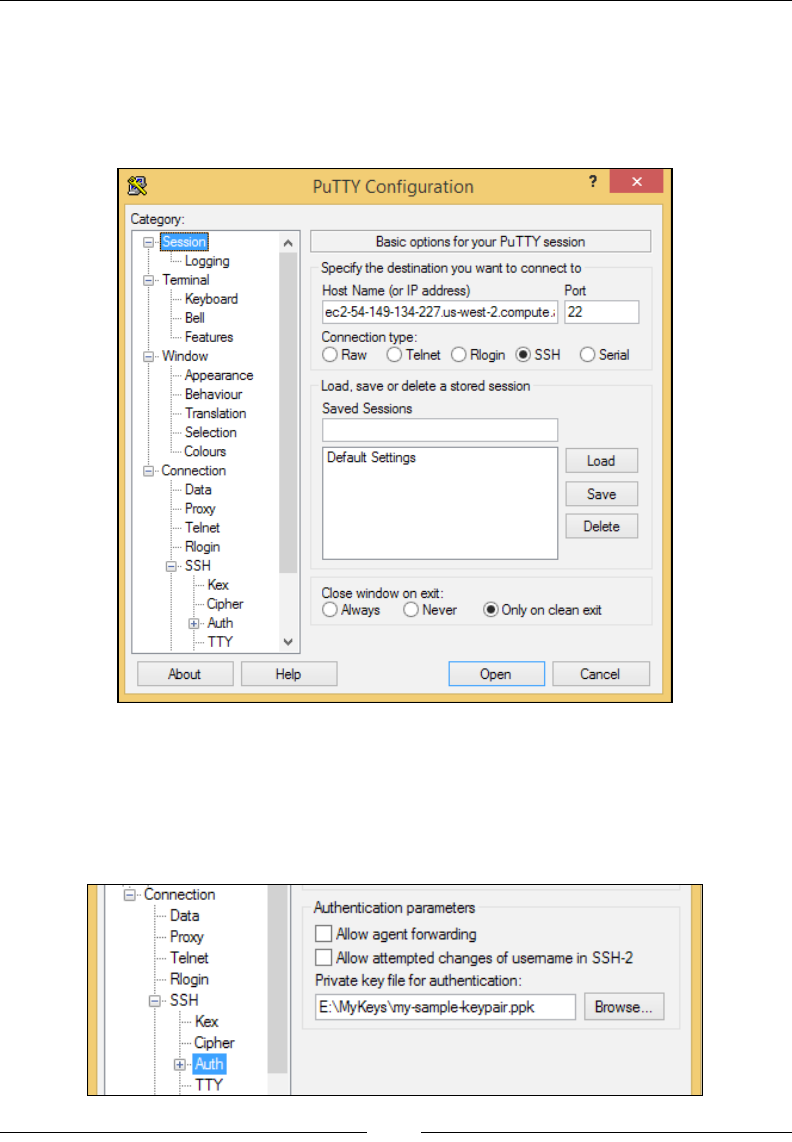Set close window on exit to Never
Screen dimensions: 792x1142
(411, 610)
